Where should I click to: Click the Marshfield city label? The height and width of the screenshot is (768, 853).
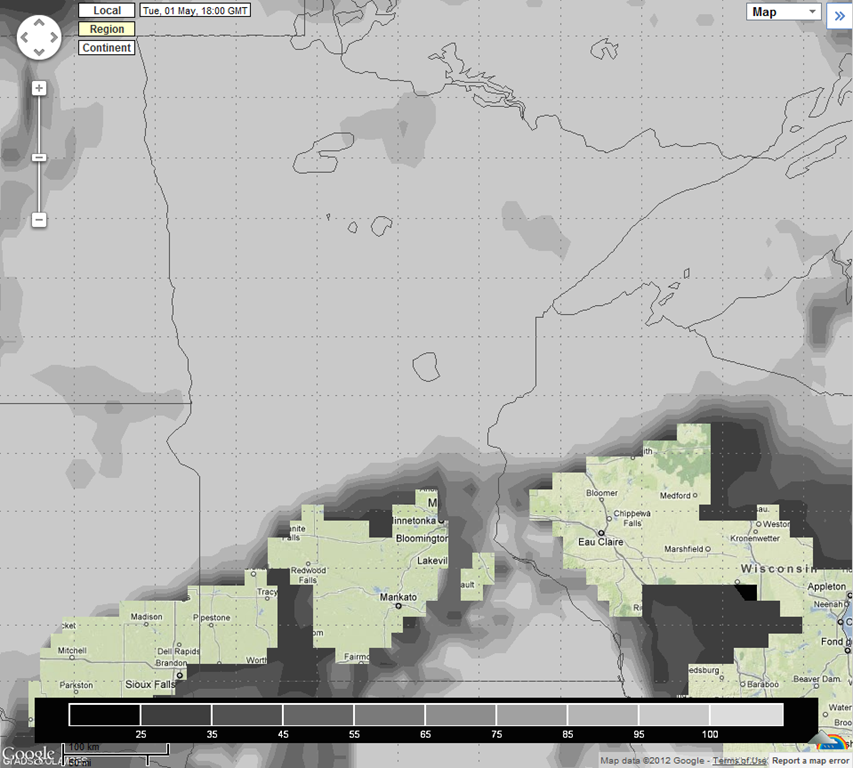[x=684, y=549]
